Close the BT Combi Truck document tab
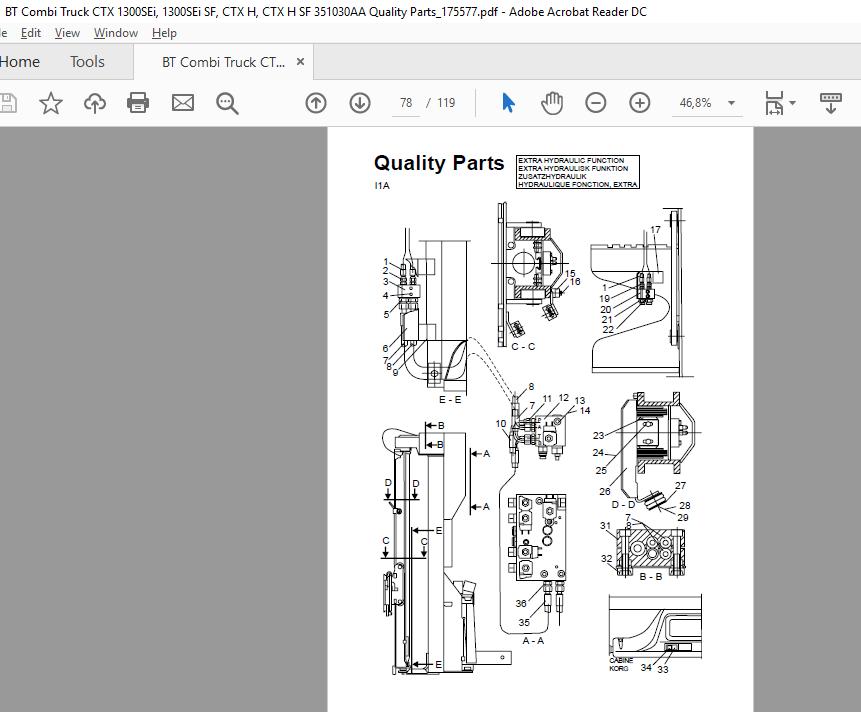The width and height of the screenshot is (861, 712). [300, 61]
